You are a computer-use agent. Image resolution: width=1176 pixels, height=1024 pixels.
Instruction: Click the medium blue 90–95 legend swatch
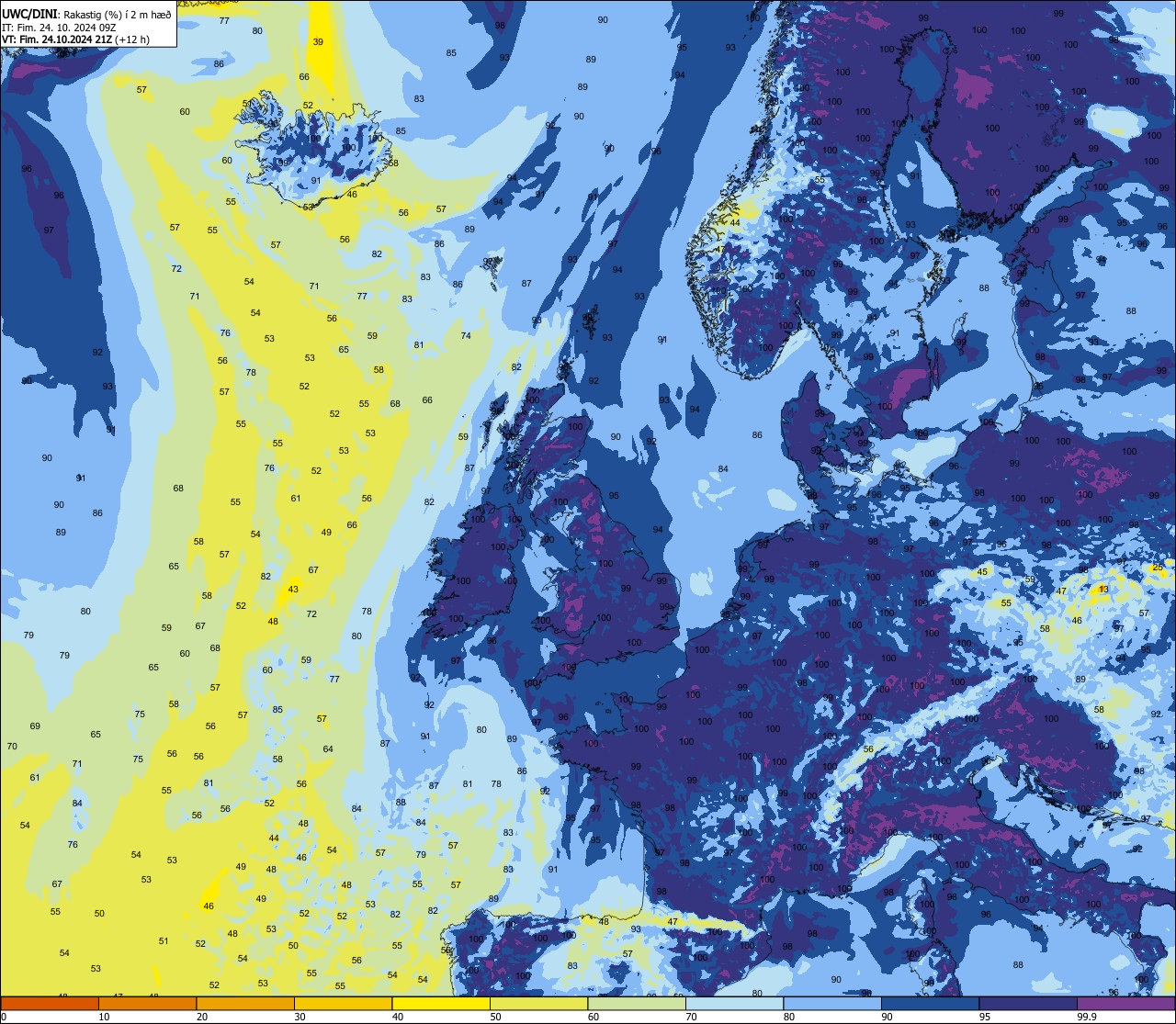tap(930, 1003)
